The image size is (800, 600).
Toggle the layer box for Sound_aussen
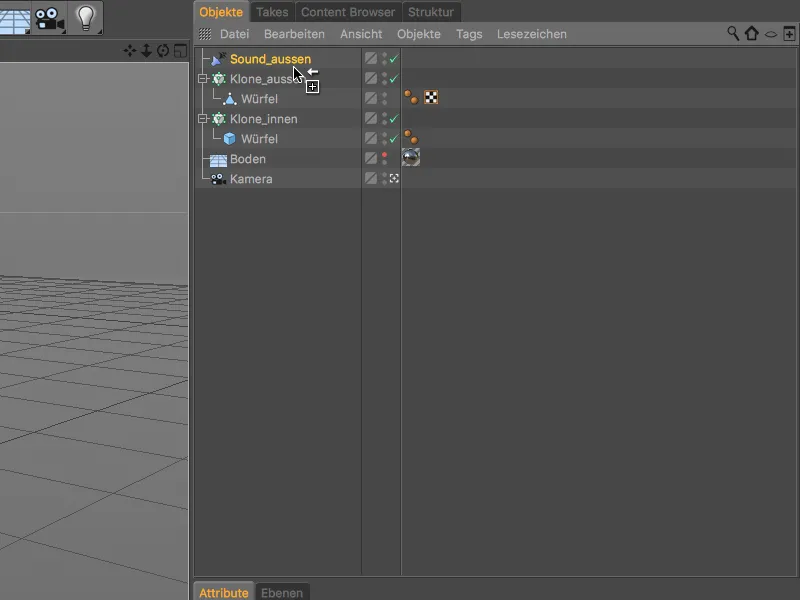pos(371,58)
